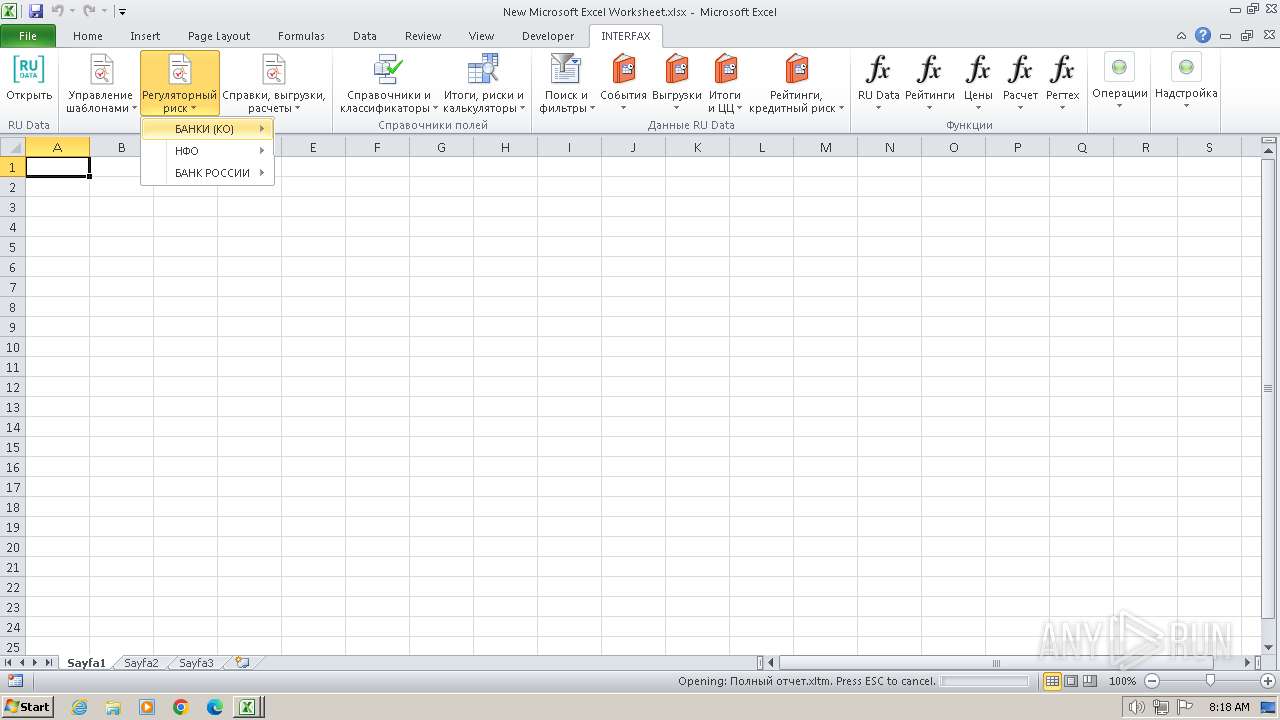Minimize the ribbon with caret arrow
This screenshot has height=720, width=1280.
[x=1182, y=35]
